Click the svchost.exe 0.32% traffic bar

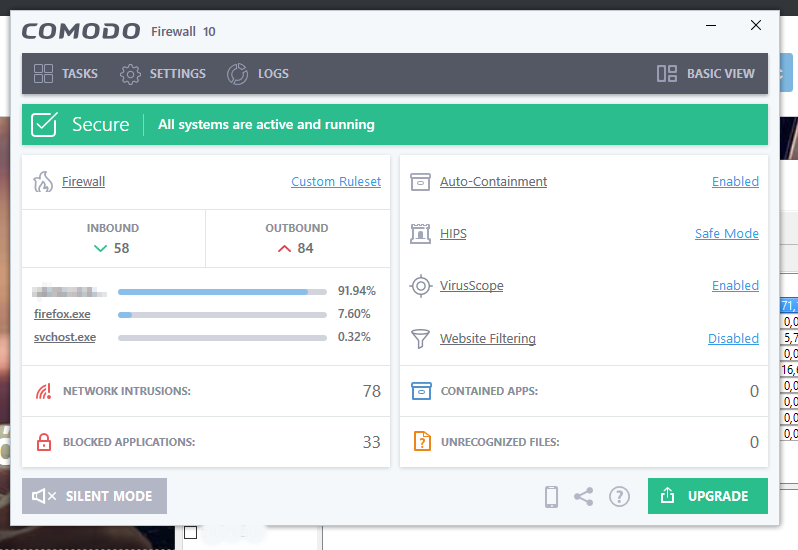[x=222, y=338]
